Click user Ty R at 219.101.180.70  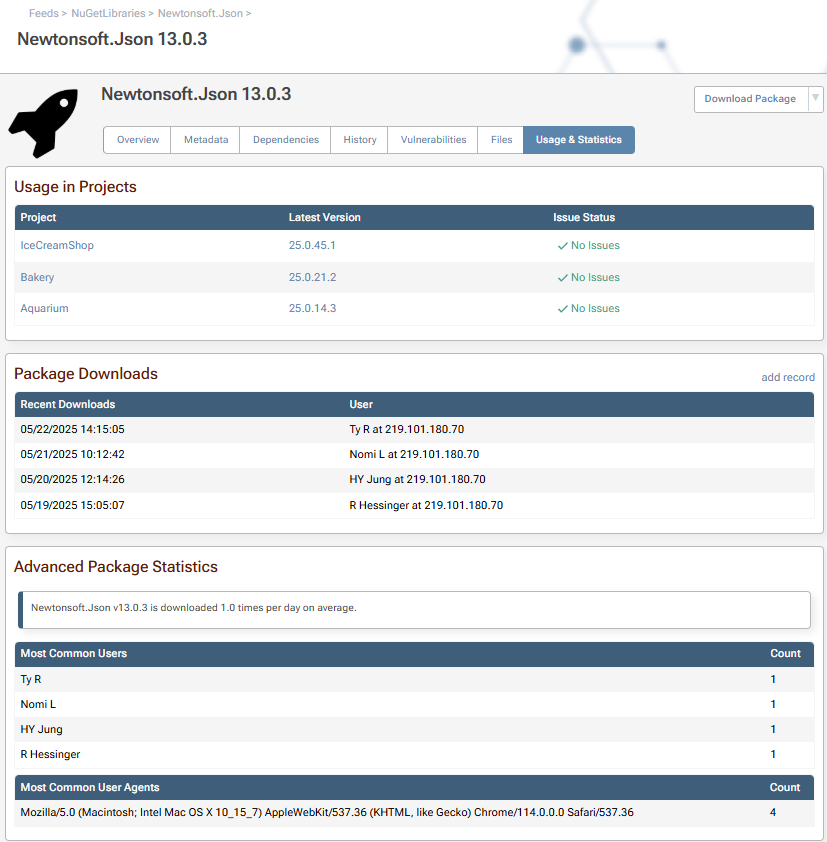point(407,430)
